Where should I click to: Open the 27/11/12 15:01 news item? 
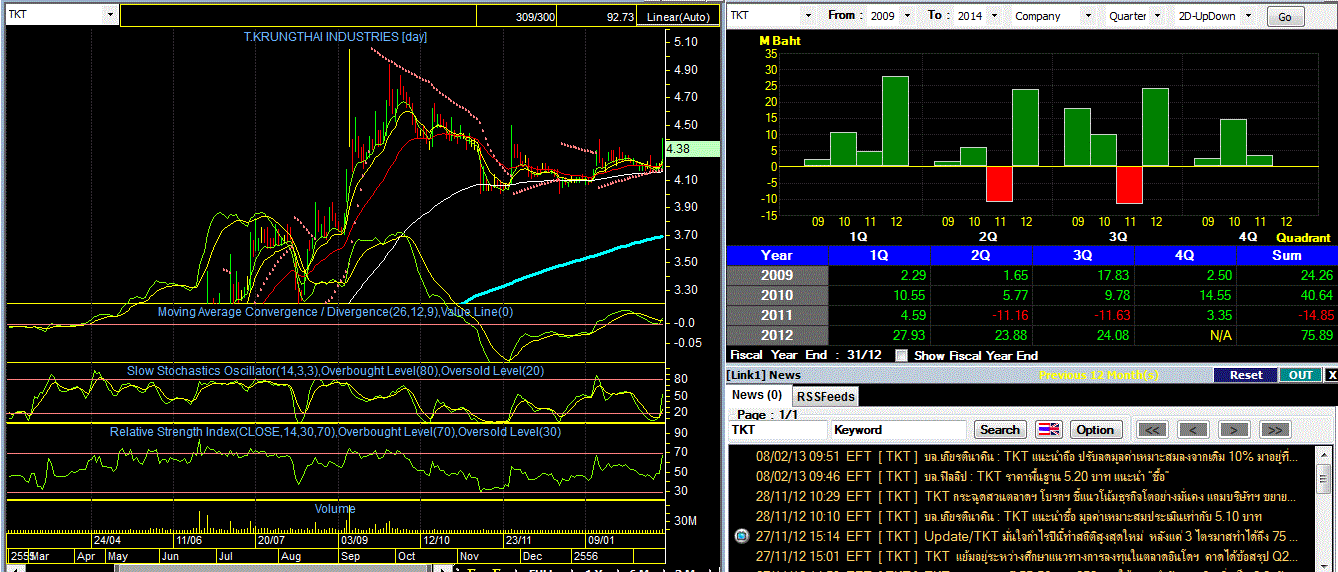1027,556
